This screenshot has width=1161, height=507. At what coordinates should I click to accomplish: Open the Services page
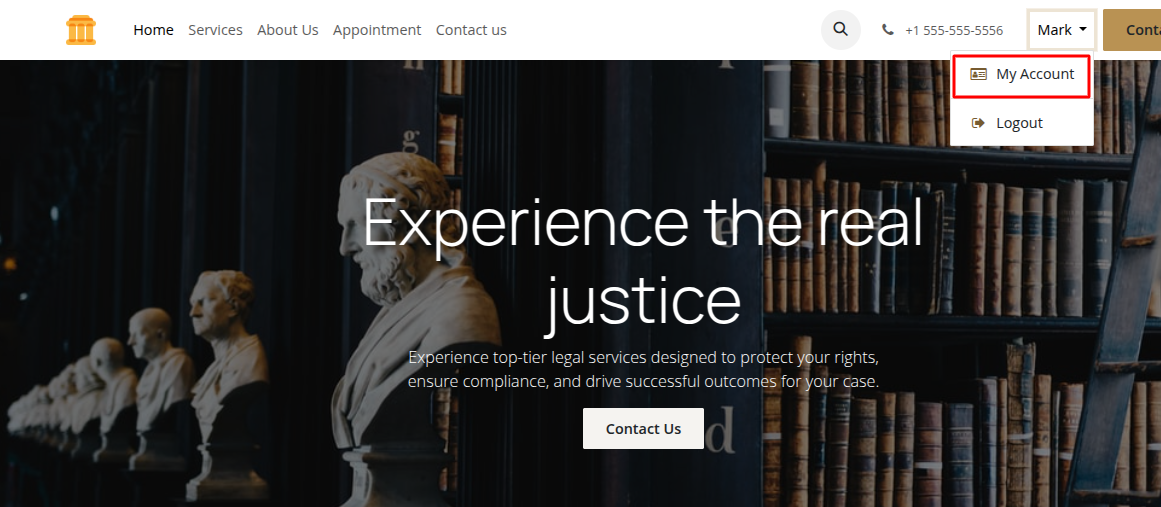pos(215,30)
